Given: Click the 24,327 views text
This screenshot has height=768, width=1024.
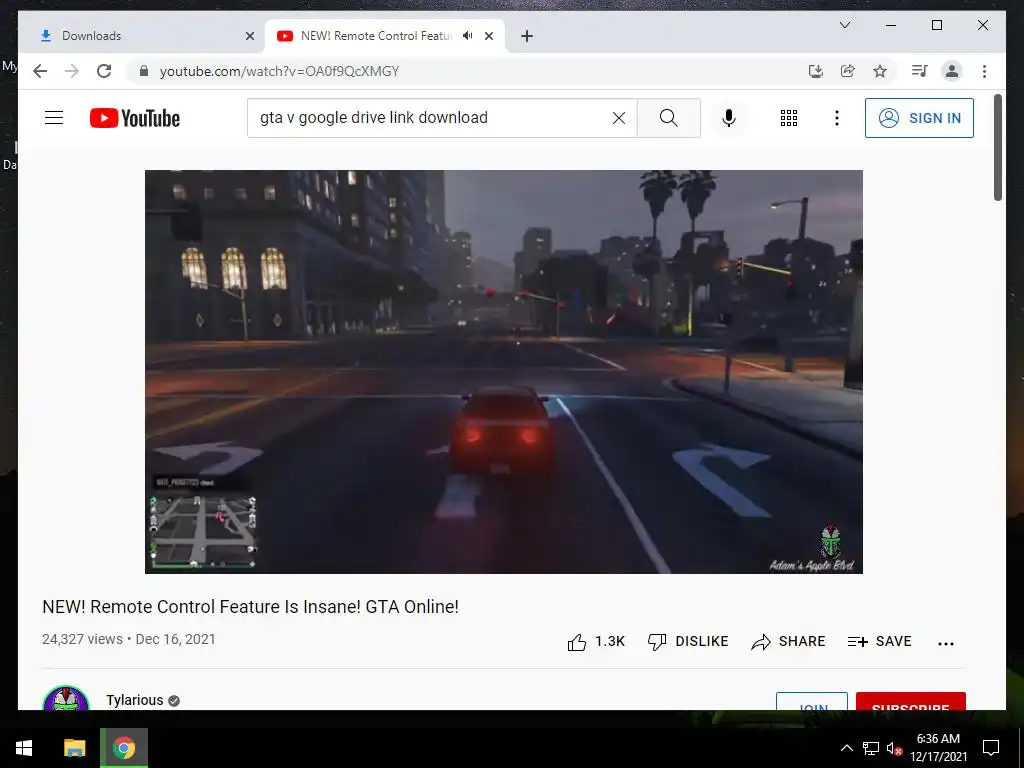Looking at the screenshot, I should pos(82,639).
